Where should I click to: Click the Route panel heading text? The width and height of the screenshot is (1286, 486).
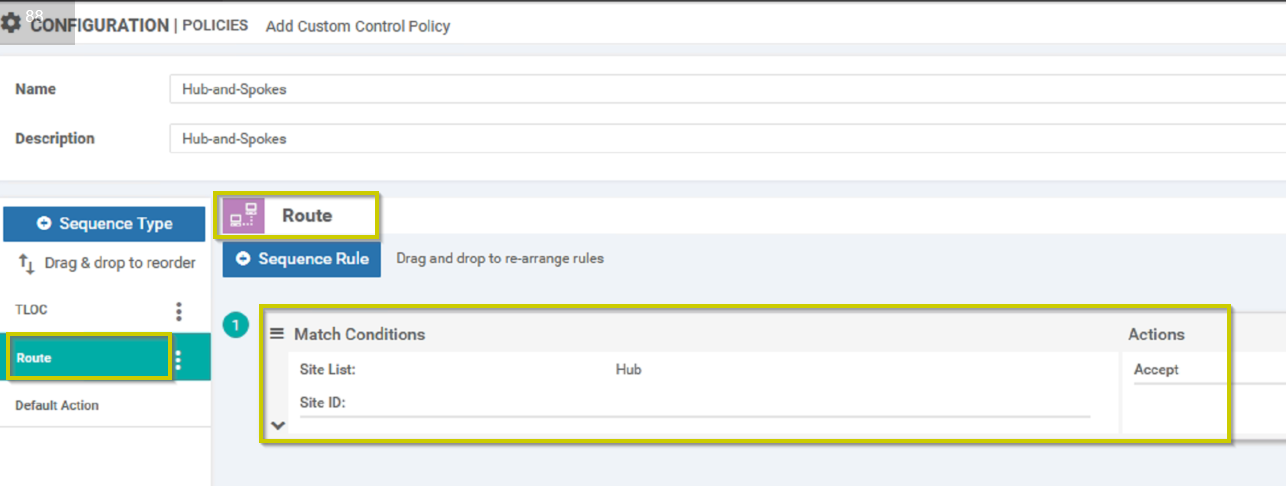tap(307, 216)
